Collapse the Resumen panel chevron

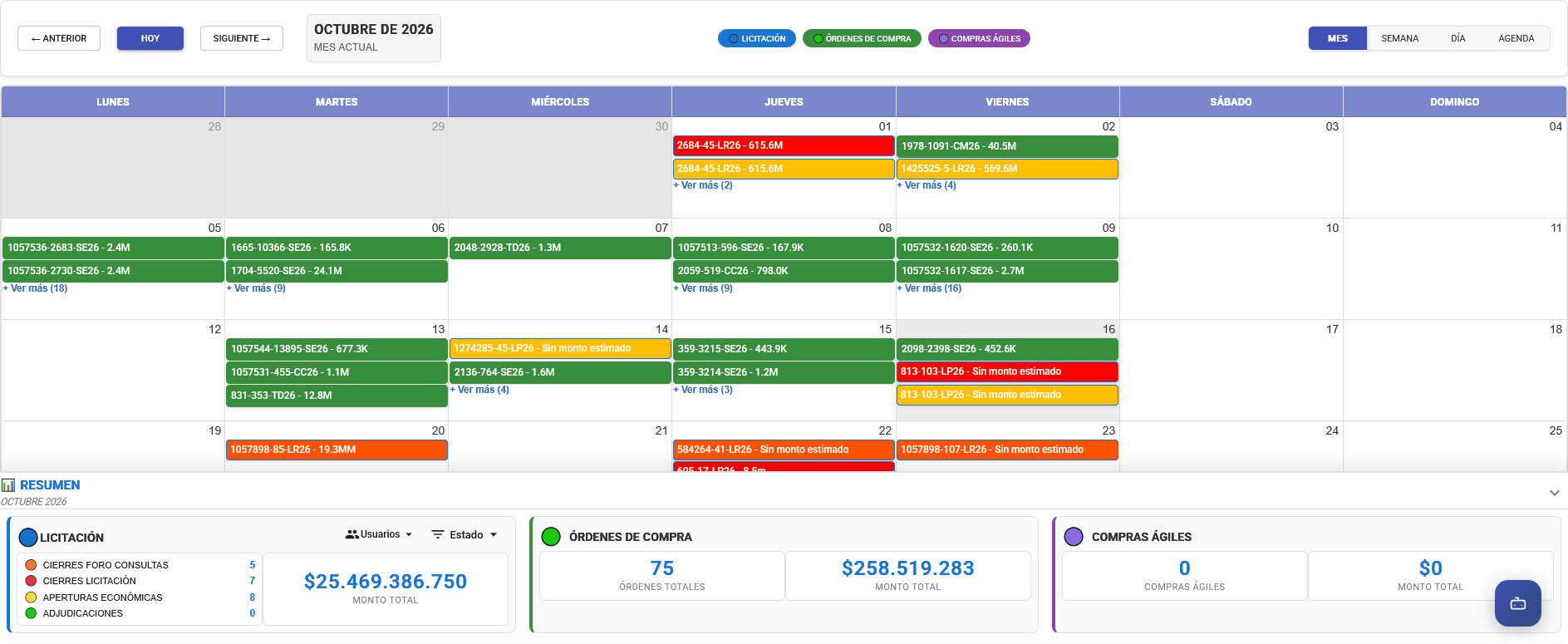tap(1554, 493)
